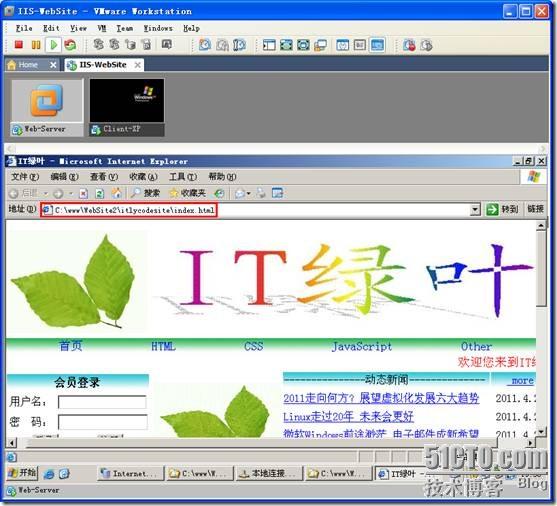Click the IE Stop button
Image resolution: width=557 pixels, height=506 pixels.
[x=83, y=193]
